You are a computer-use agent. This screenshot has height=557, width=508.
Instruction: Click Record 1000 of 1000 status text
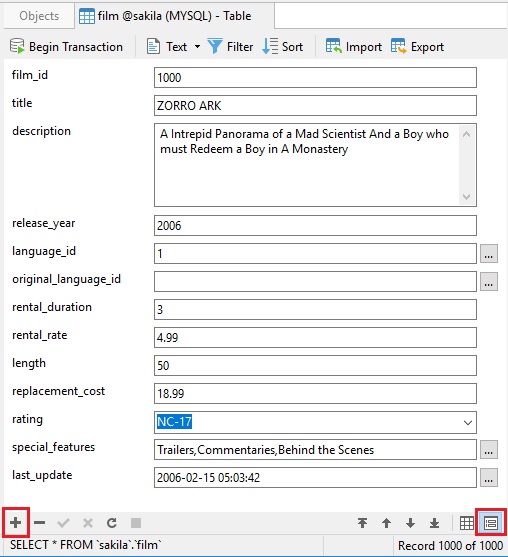(x=450, y=545)
